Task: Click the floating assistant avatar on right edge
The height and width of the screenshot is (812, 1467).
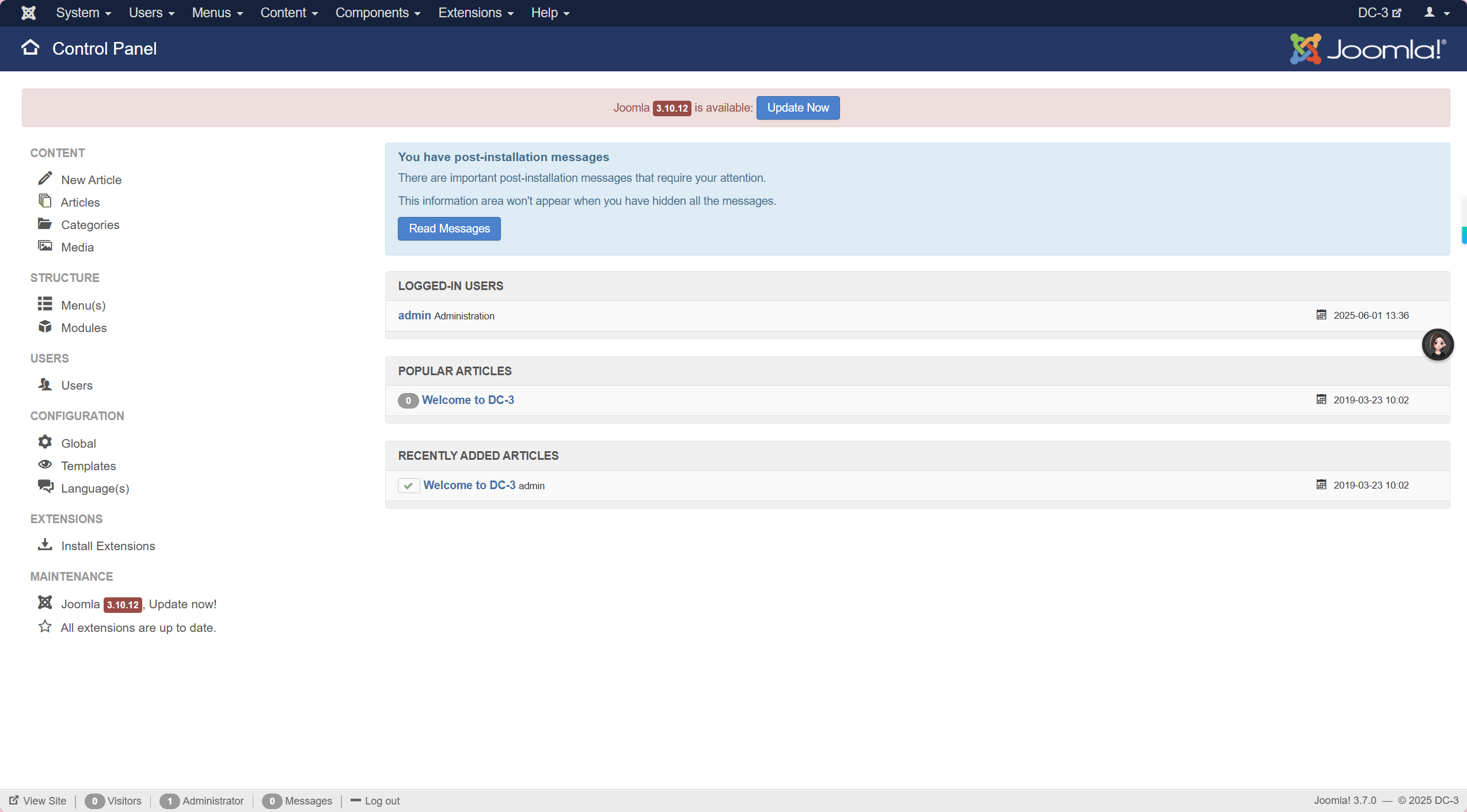Action: pyautogui.click(x=1438, y=345)
